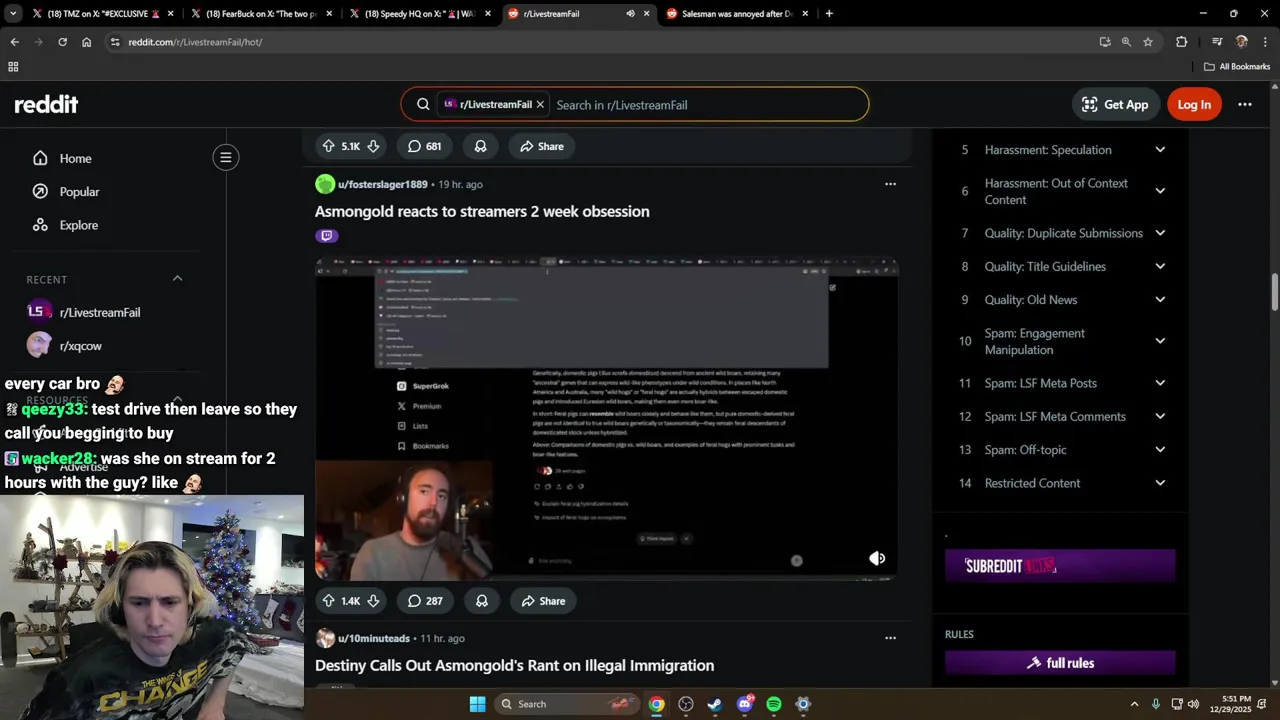Downvote the Asmongold reacts post
The height and width of the screenshot is (720, 1280).
373,601
